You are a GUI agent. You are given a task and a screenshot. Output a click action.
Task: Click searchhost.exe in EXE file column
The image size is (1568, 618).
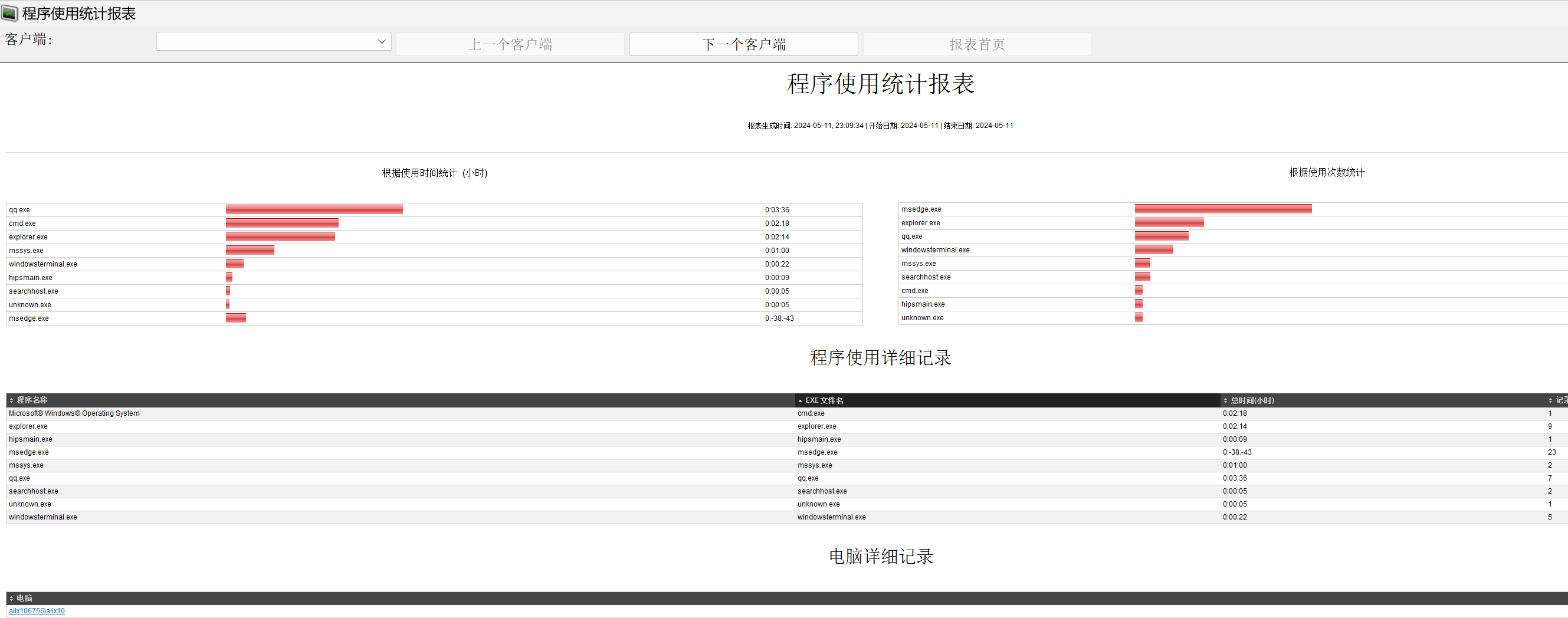click(822, 491)
